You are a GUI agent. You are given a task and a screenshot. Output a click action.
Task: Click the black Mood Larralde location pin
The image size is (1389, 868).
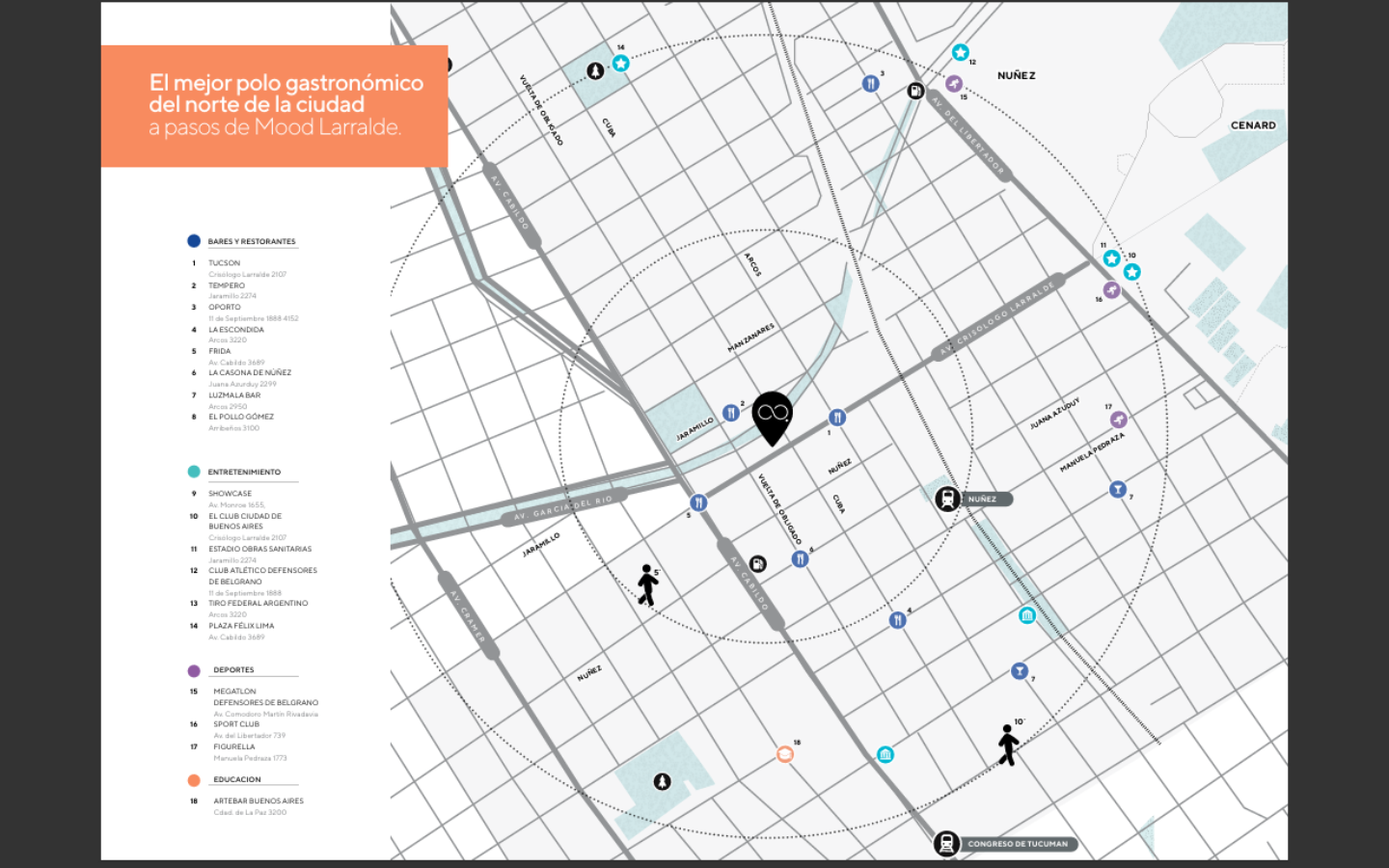coord(772,418)
